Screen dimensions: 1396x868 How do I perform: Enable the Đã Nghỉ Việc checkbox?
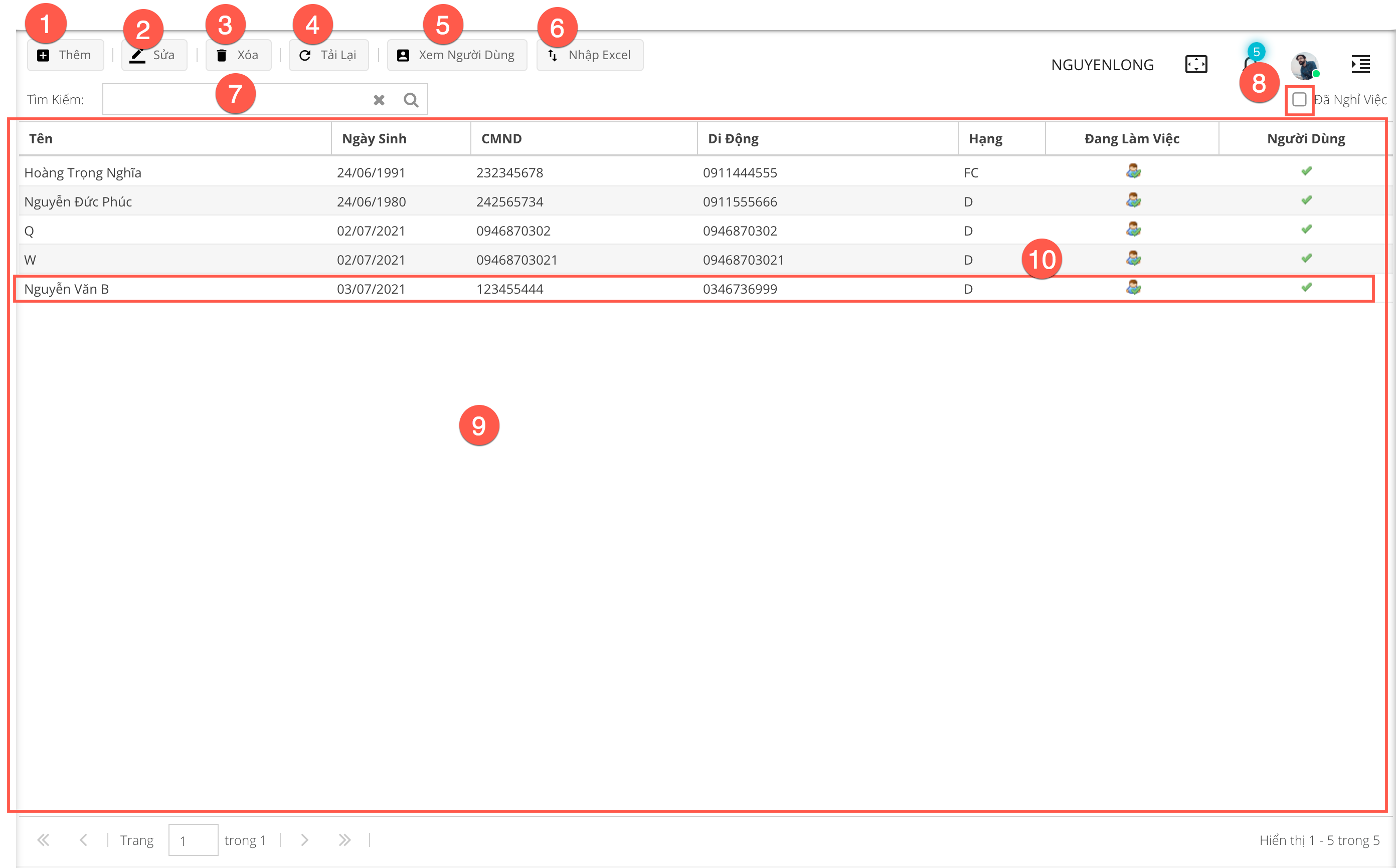pyautogui.click(x=1299, y=100)
